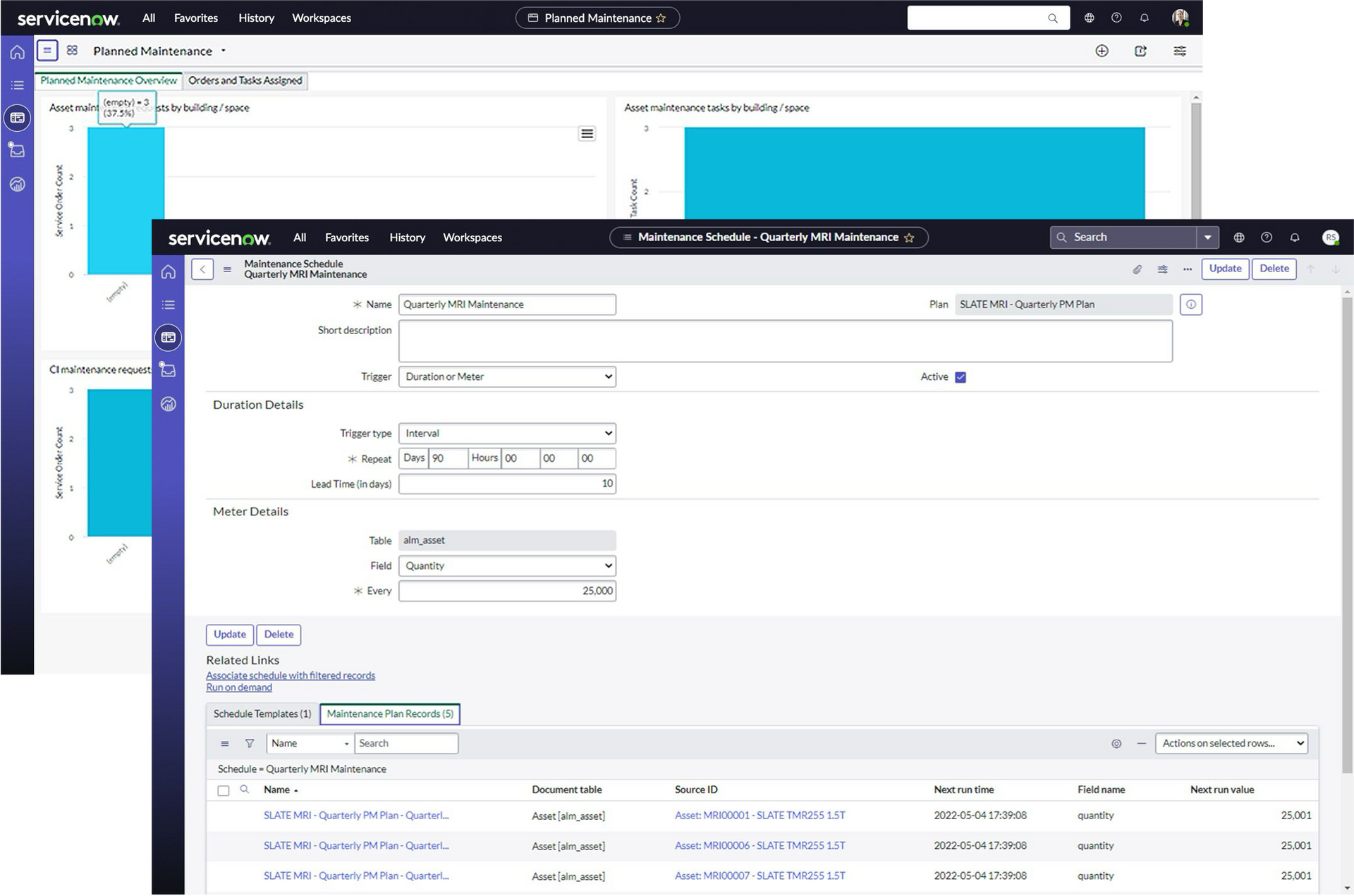
Task: Open the Run on demand link
Action: (238, 687)
